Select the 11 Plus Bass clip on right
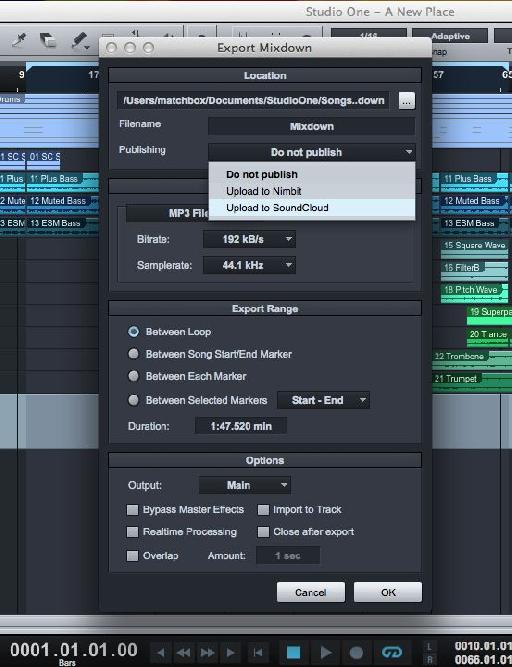The image size is (512, 667). [x=475, y=181]
